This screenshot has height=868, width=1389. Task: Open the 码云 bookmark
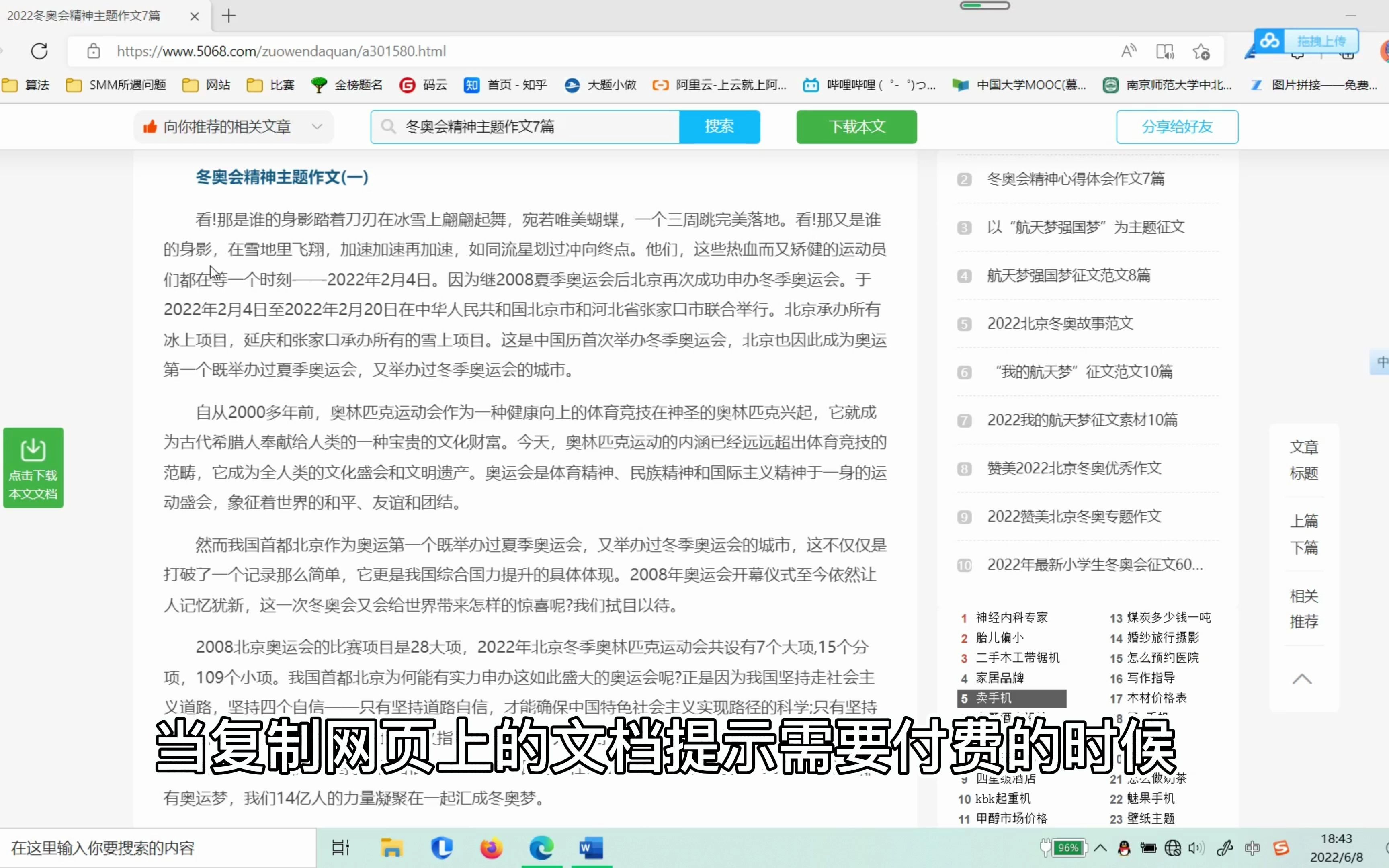423,85
